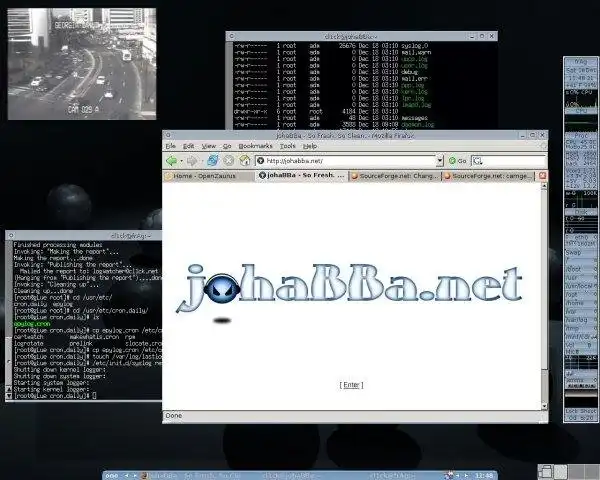Open the Tools menu in Firefox
The height and width of the screenshot is (480, 600).
[x=287, y=146]
